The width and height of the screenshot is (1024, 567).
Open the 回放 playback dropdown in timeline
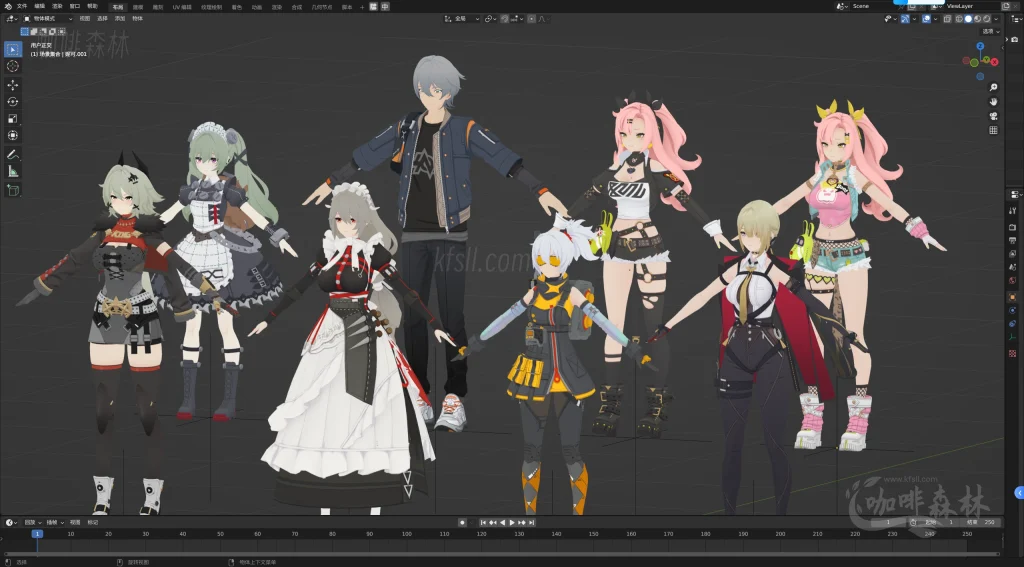coord(33,523)
